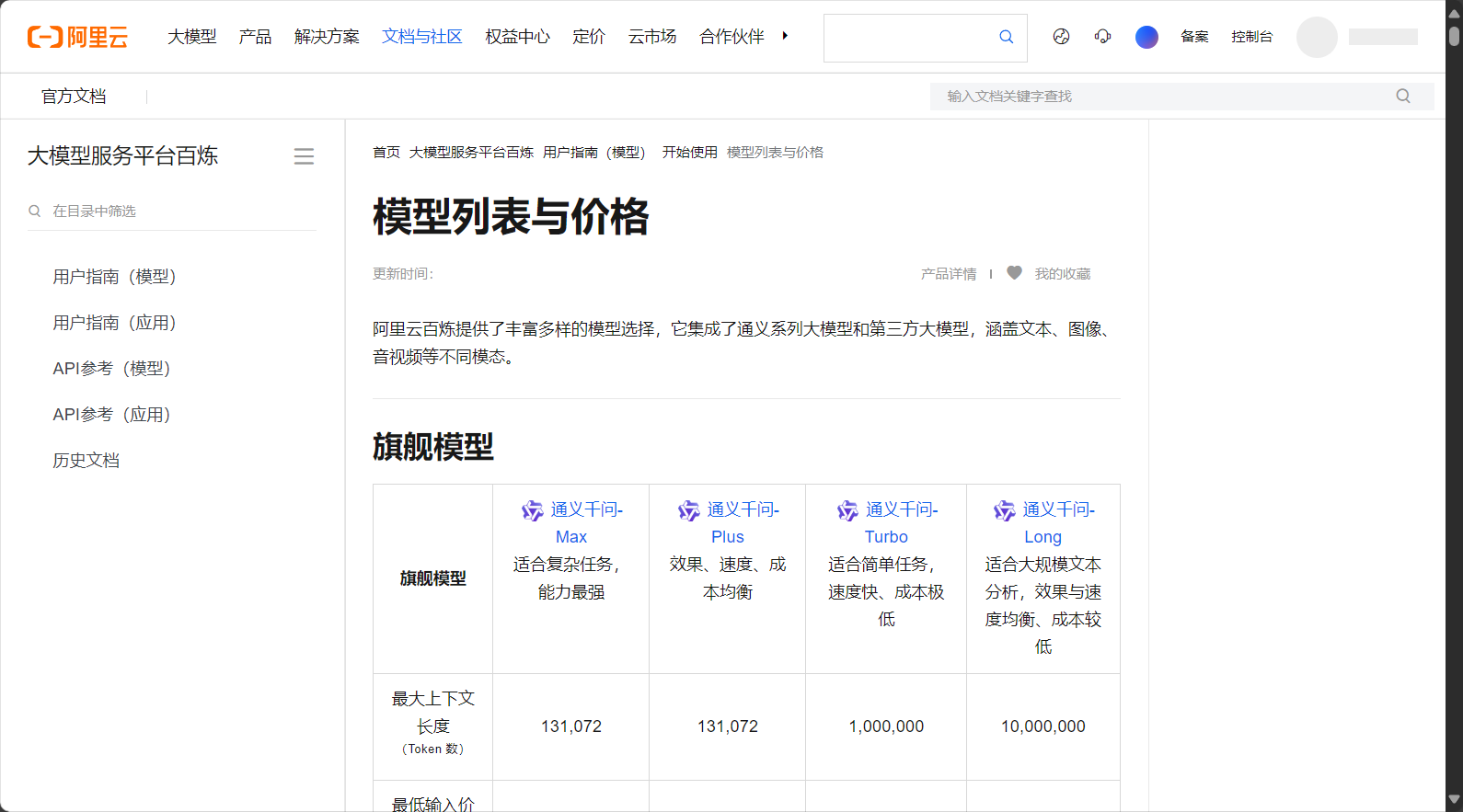Focus the 输入文档关键字查找 search field
This screenshot has width=1463, height=812.
(x=1182, y=97)
